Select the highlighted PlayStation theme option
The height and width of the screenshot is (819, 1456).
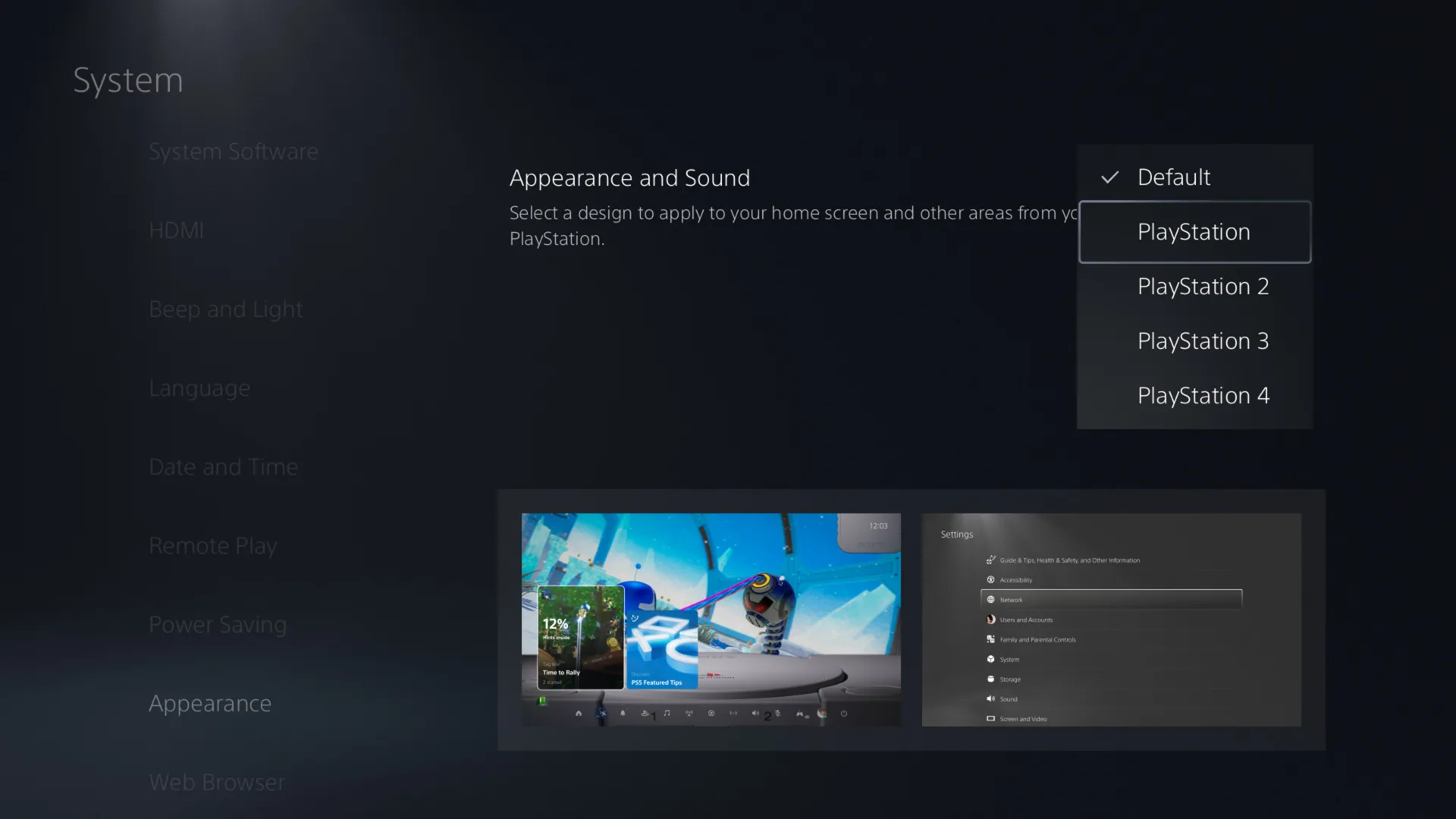tap(1194, 232)
